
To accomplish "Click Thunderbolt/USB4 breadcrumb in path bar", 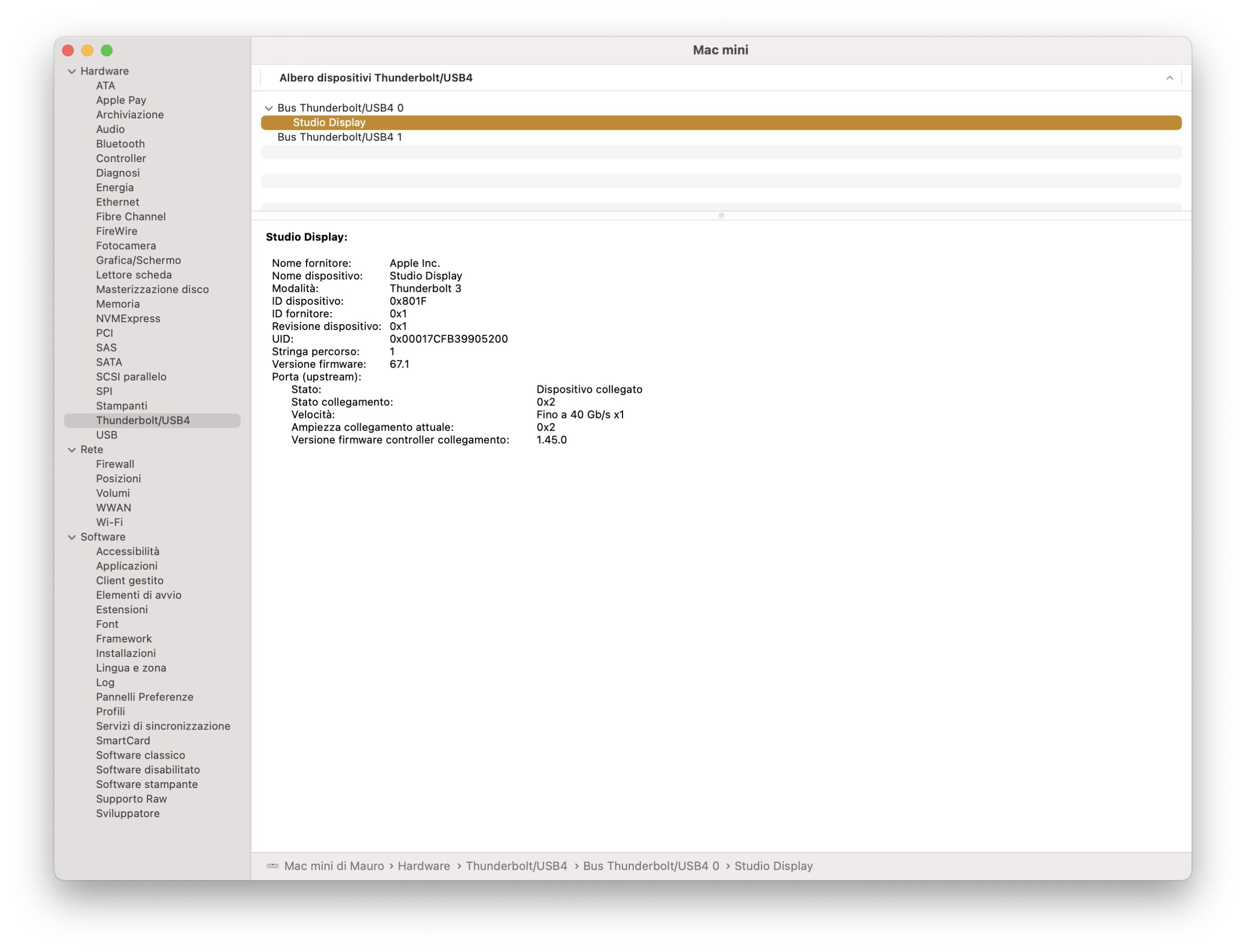I will (x=515, y=866).
